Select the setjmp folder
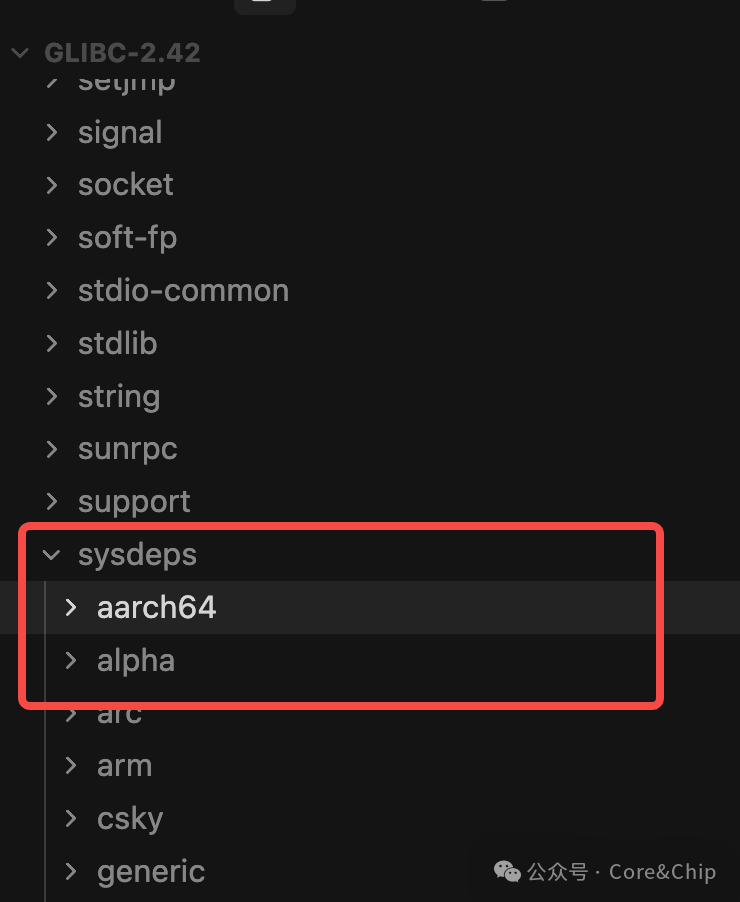740x902 pixels. (x=126, y=80)
